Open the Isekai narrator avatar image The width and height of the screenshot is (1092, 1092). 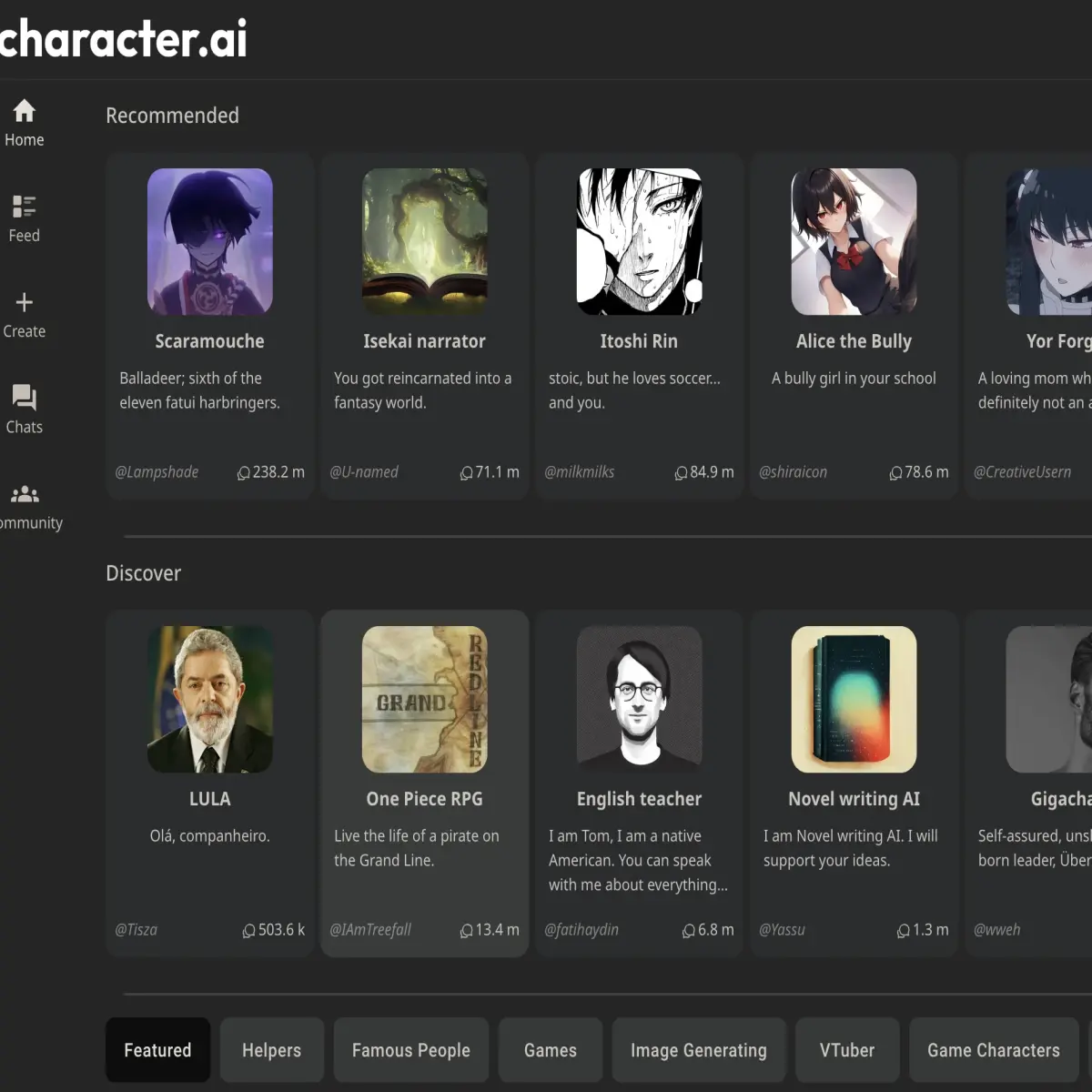[425, 241]
